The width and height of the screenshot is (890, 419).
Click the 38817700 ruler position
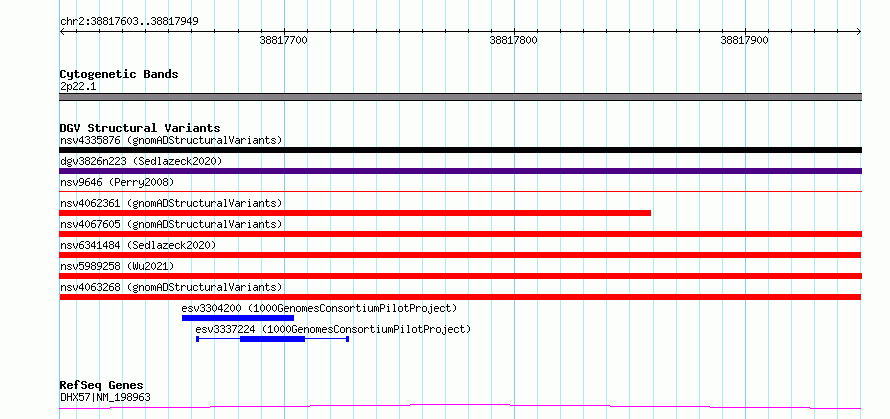(x=283, y=40)
